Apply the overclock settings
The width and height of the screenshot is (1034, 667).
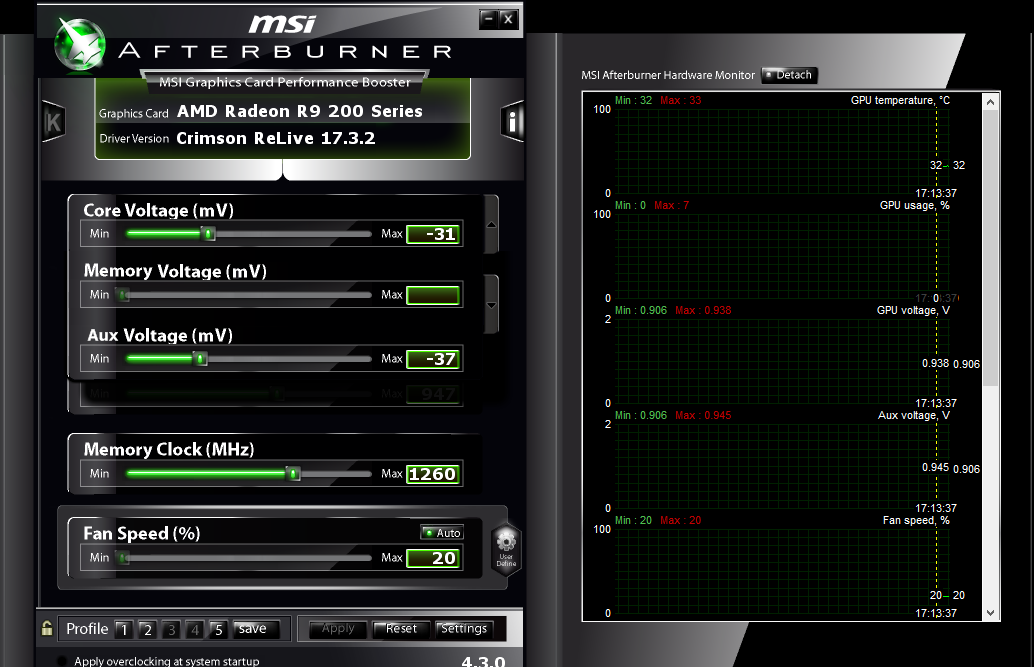click(x=338, y=629)
